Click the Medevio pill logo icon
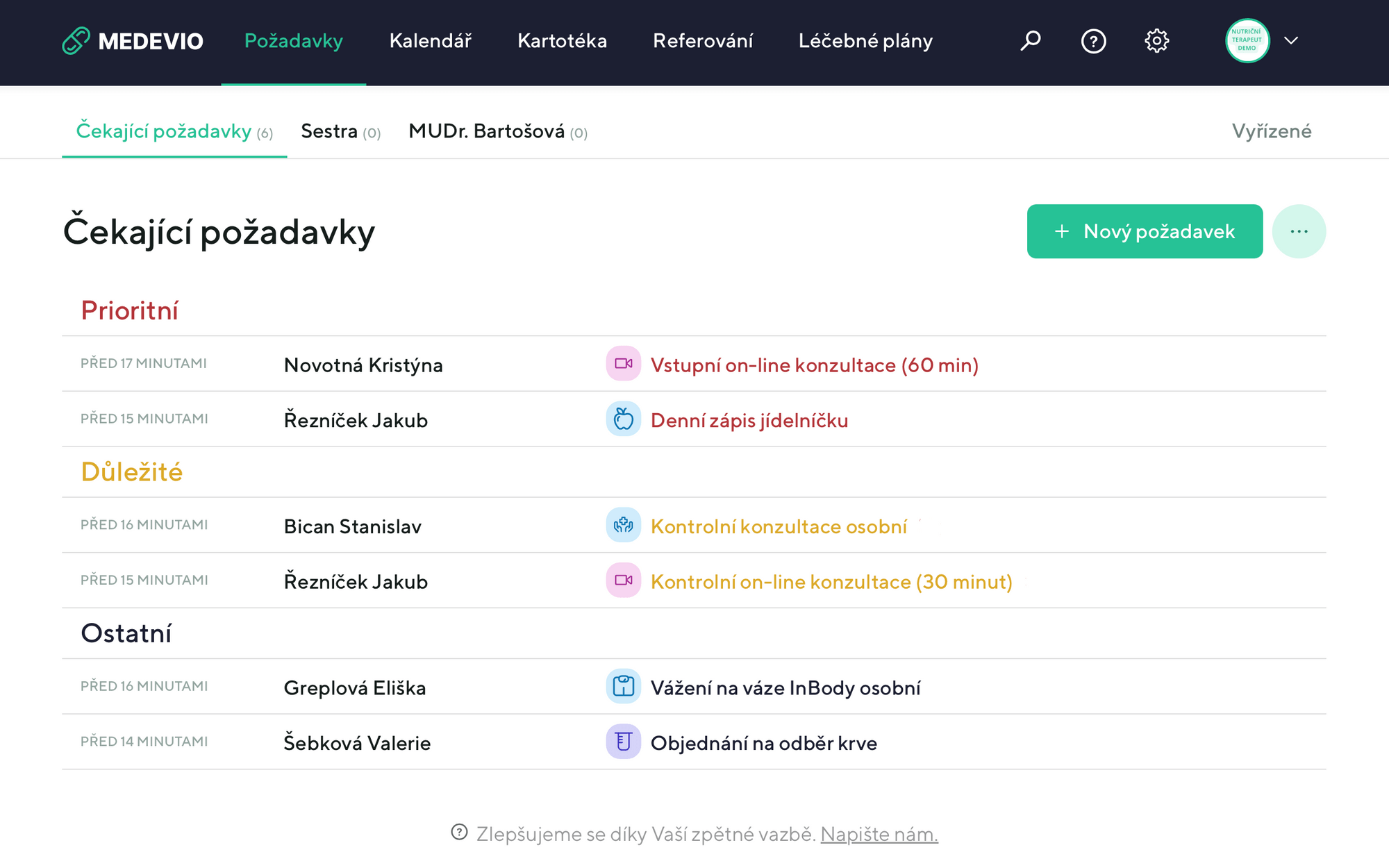The width and height of the screenshot is (1389, 868). coord(76,41)
